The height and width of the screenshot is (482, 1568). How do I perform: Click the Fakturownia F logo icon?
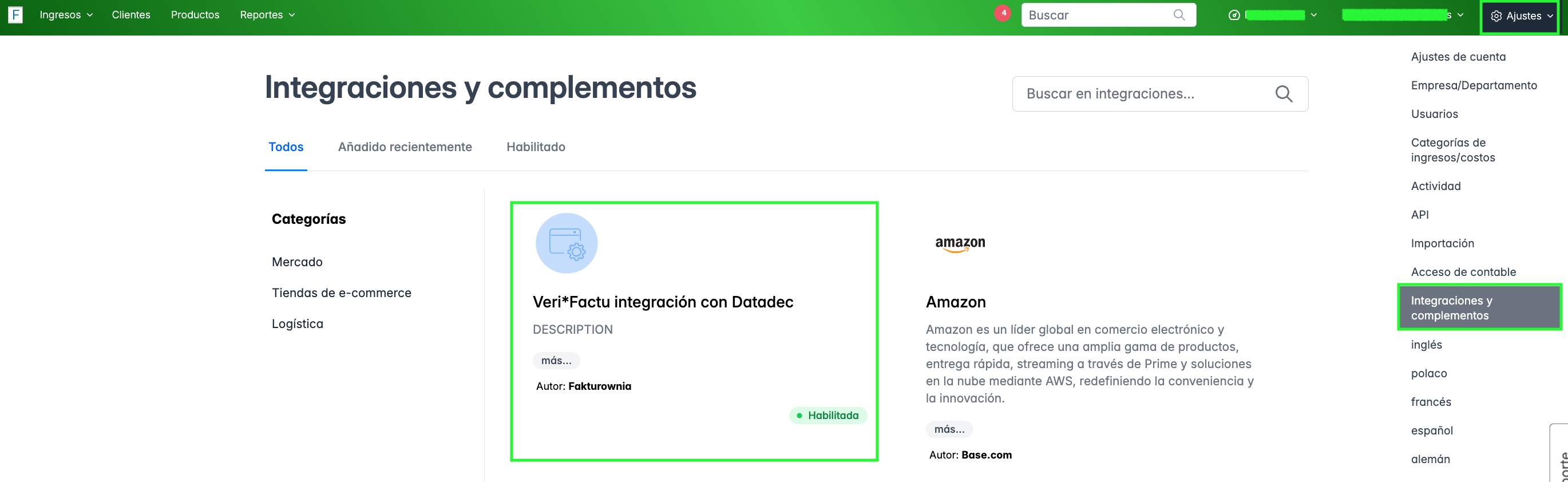[15, 15]
